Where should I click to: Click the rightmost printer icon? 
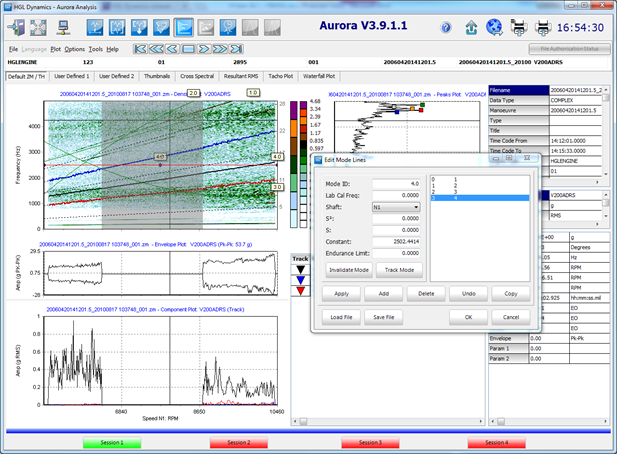543,28
